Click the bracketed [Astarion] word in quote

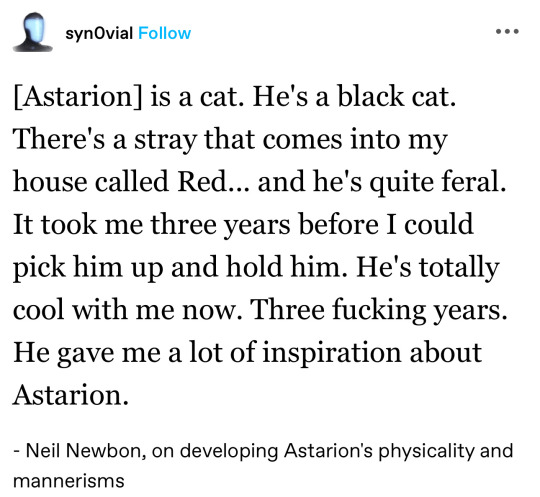tap(77, 96)
